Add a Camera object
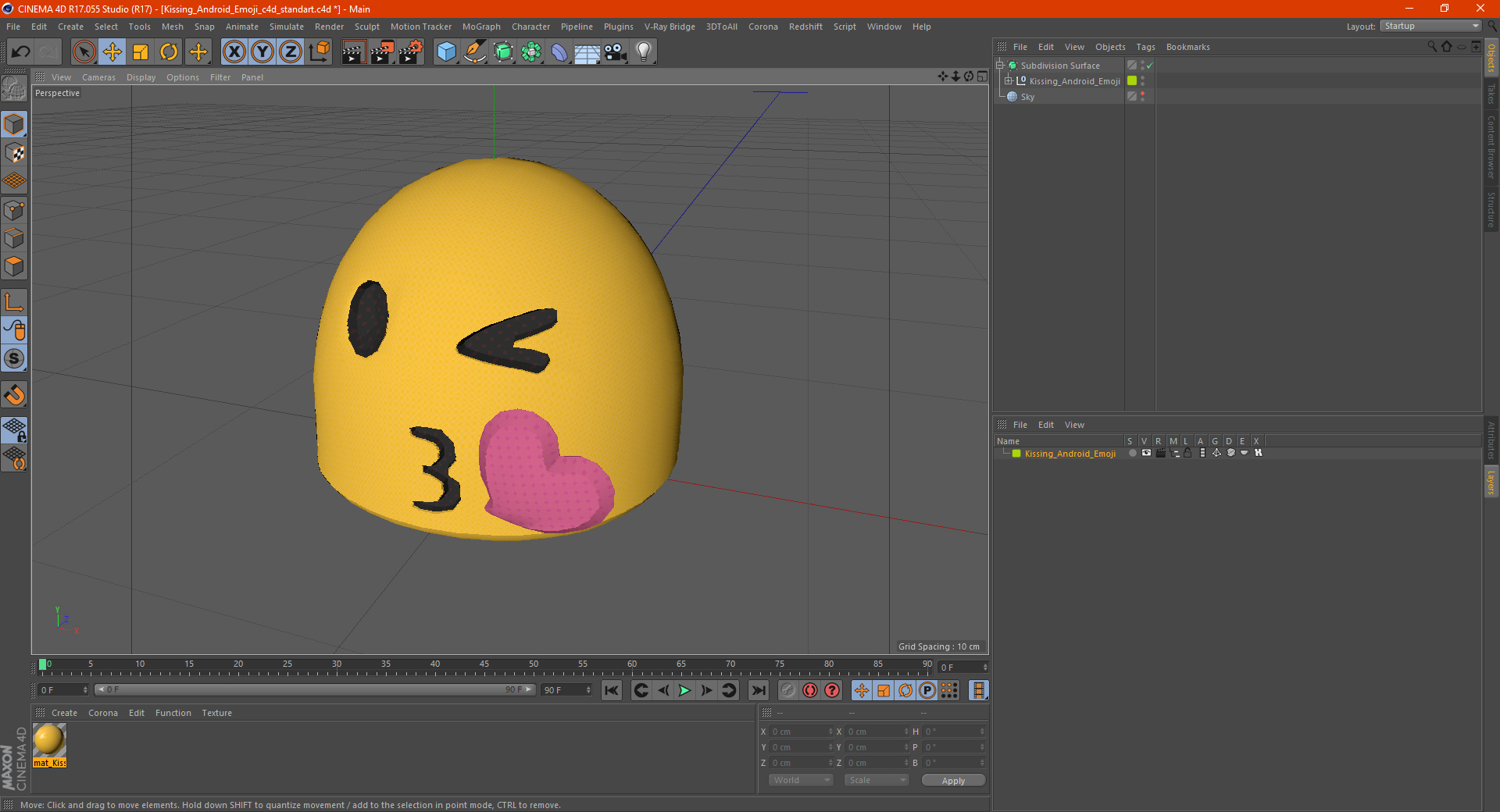Screen dimensions: 1500x812 (616, 52)
